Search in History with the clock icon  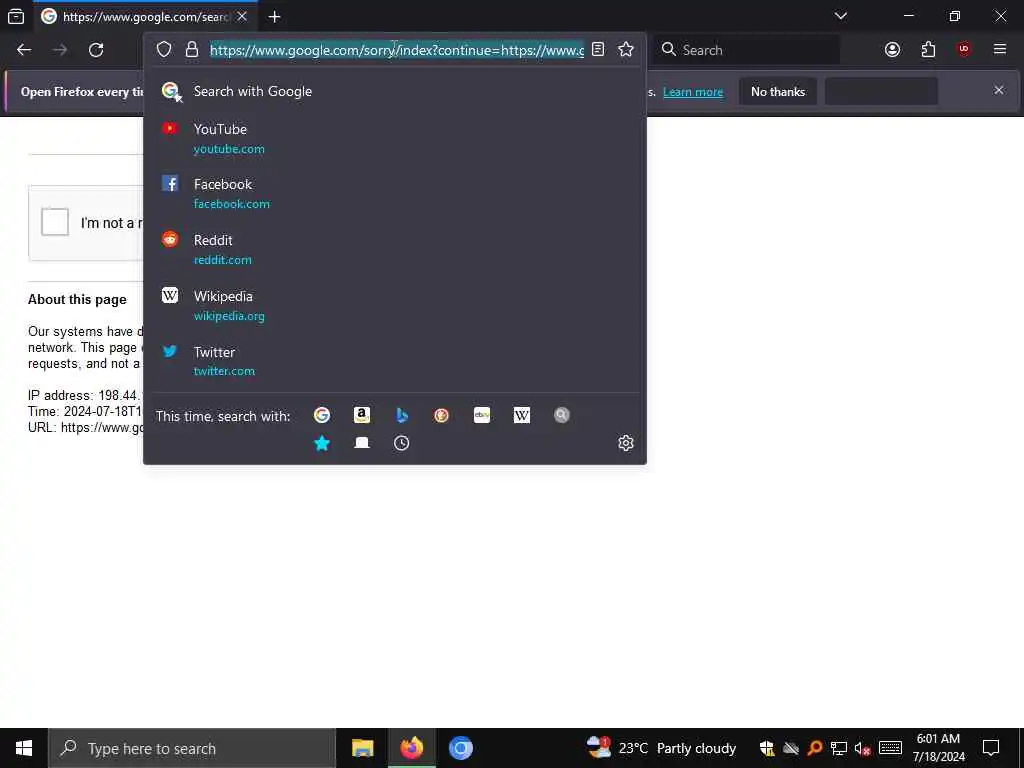pos(402,443)
